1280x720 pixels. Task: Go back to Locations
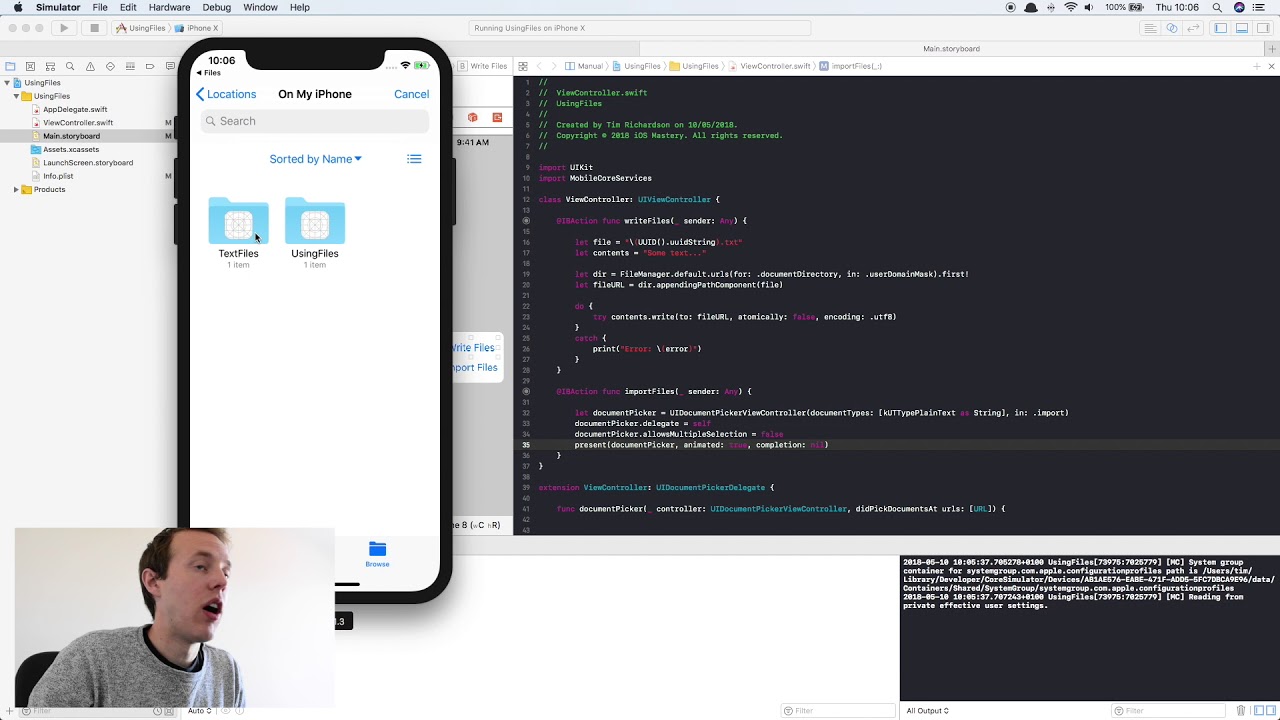pos(226,94)
